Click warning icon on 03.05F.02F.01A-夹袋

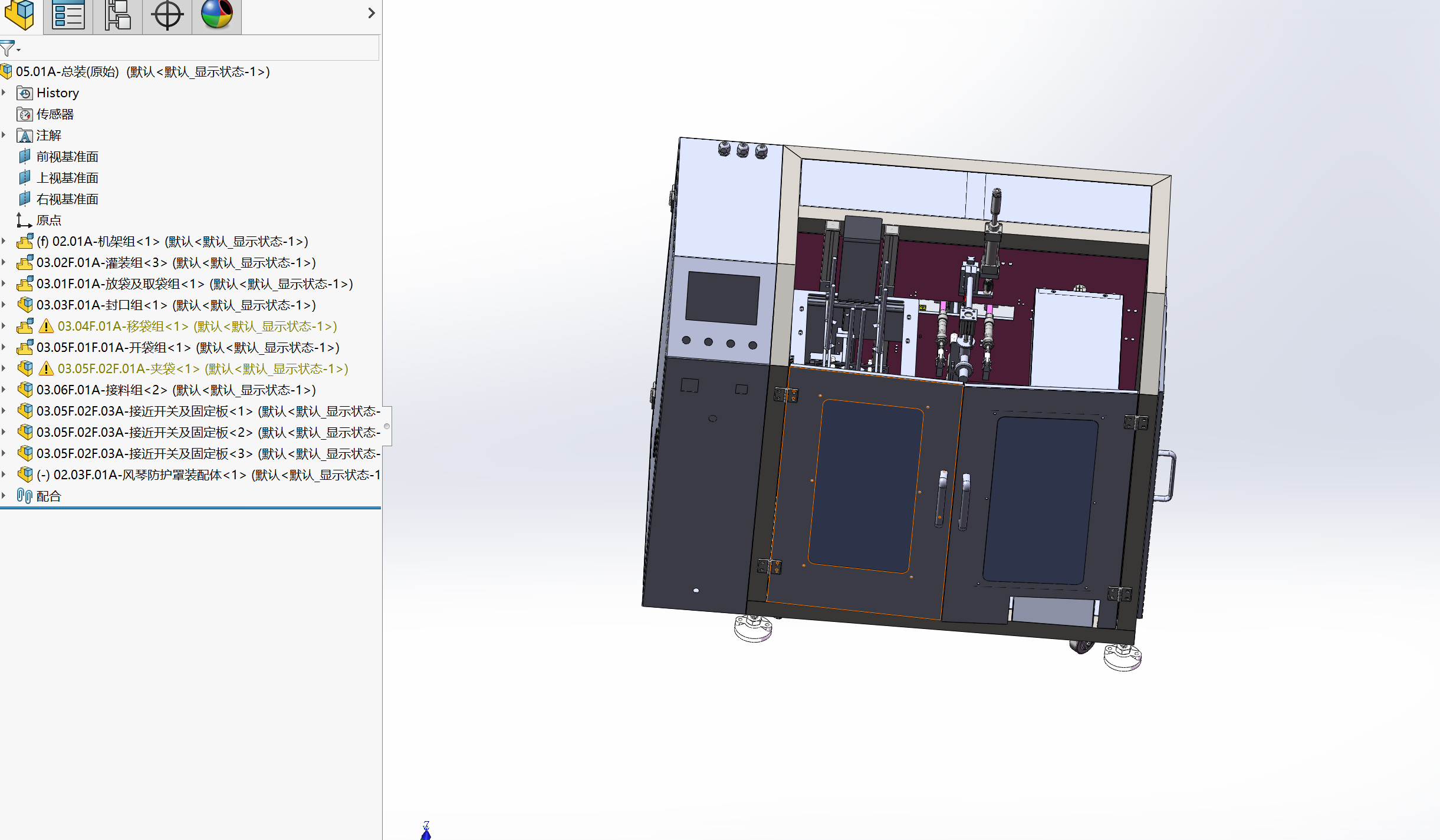[46, 368]
